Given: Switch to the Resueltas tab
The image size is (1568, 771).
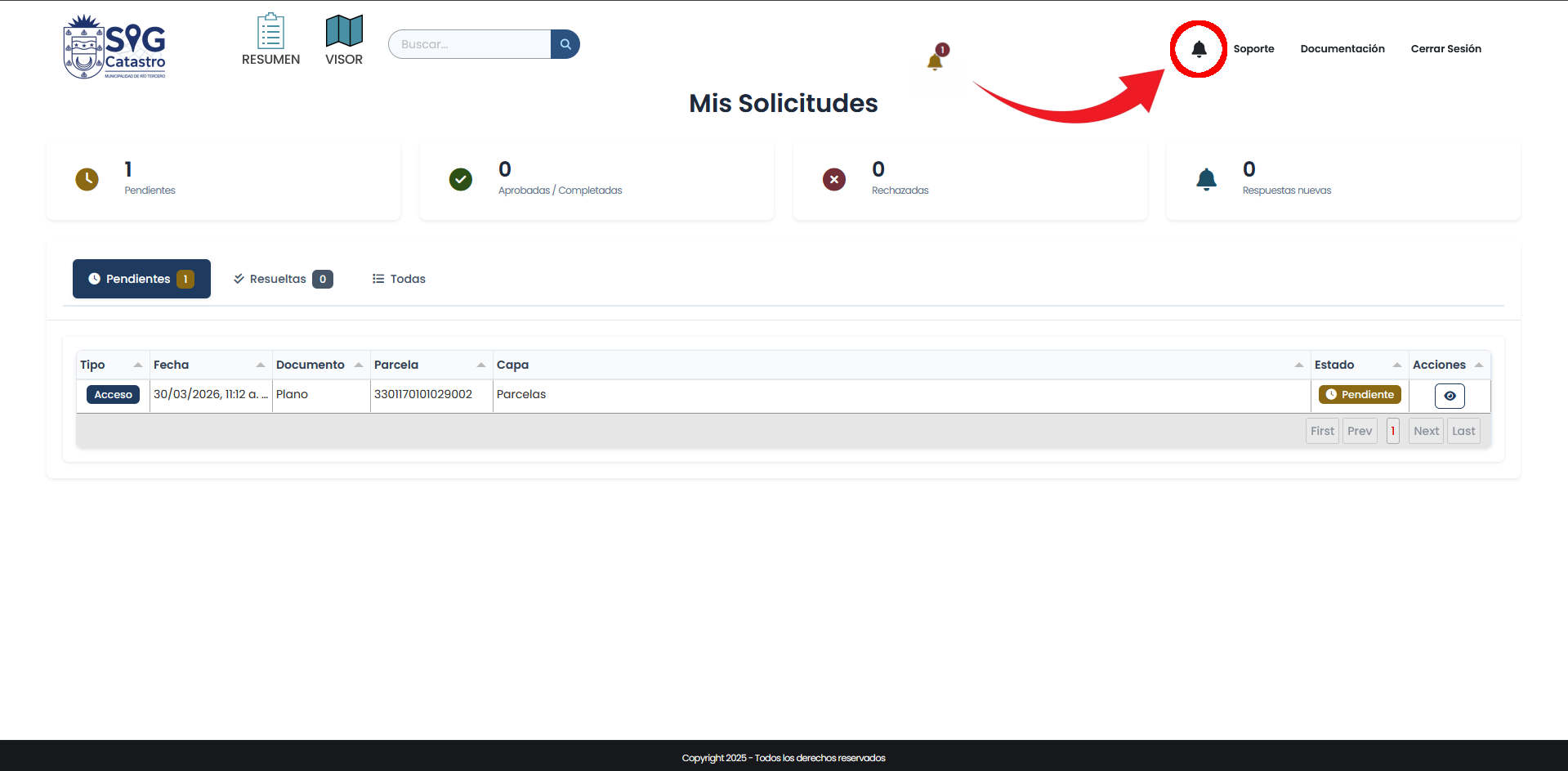Looking at the screenshot, I should (x=283, y=279).
